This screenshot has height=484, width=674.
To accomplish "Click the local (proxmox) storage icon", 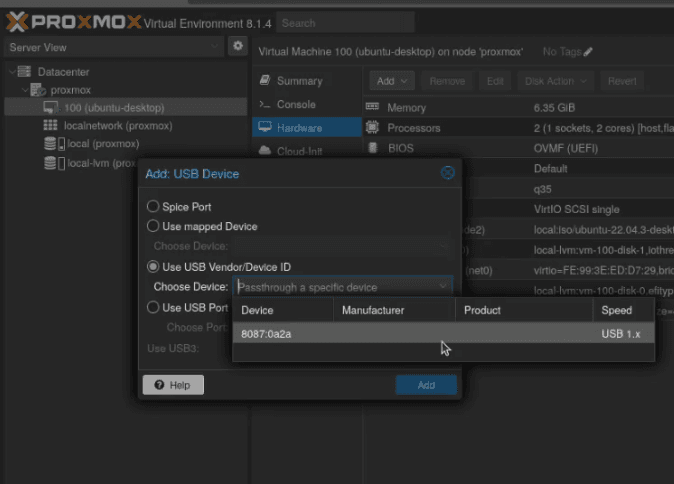I will 55,144.
